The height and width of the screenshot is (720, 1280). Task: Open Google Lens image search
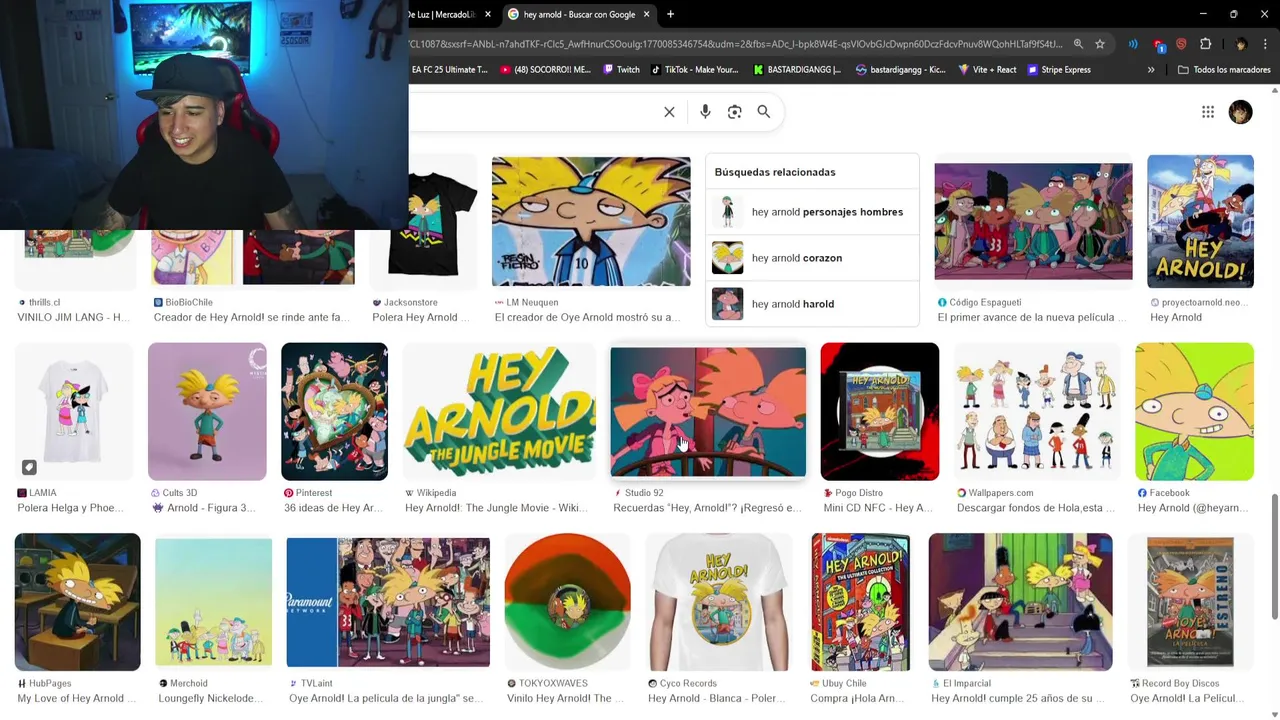pyautogui.click(x=735, y=112)
